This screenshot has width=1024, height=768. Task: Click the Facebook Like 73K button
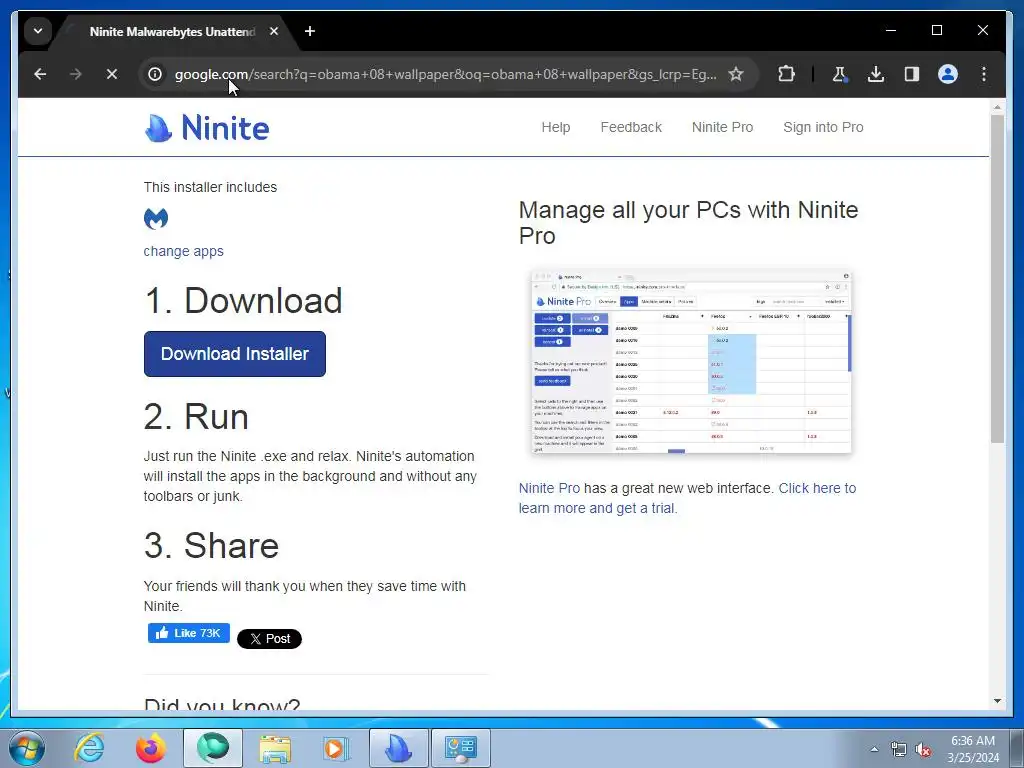pyautogui.click(x=188, y=633)
